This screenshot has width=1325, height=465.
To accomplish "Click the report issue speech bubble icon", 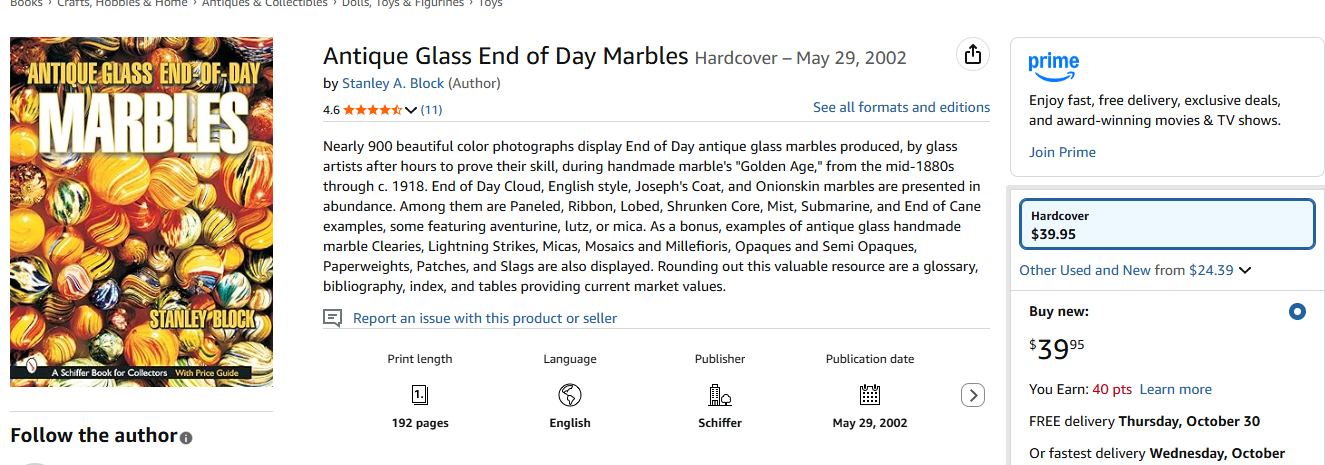I will (x=333, y=318).
